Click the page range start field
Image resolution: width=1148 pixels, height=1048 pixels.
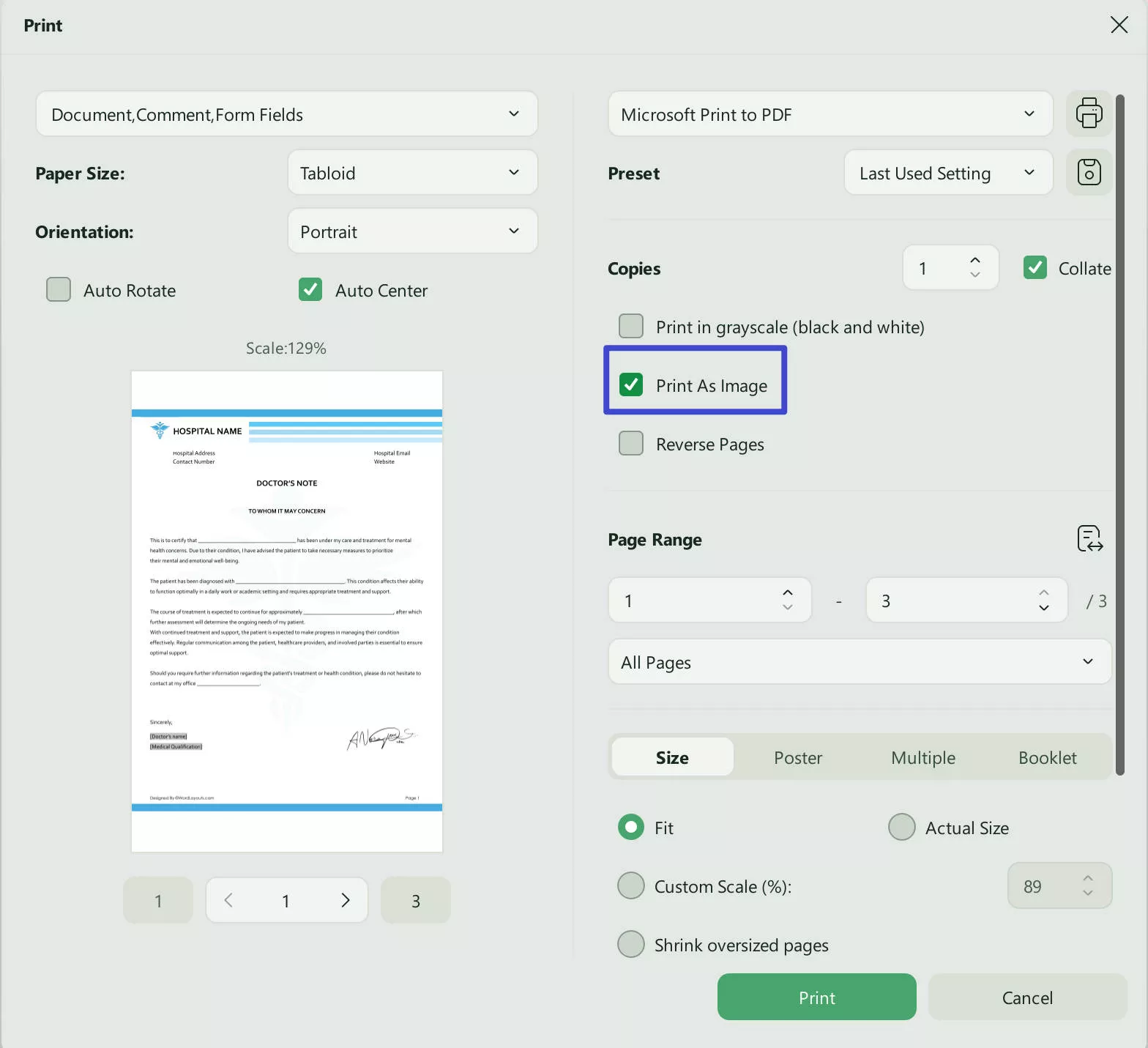(710, 600)
